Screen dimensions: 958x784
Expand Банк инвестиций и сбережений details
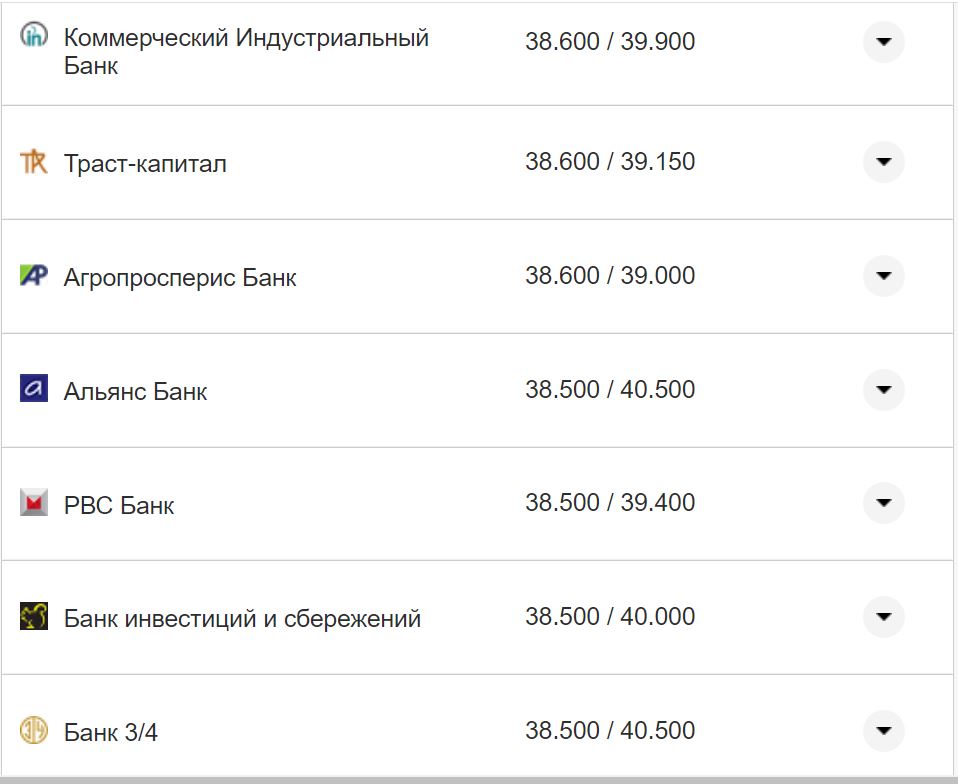click(x=883, y=618)
